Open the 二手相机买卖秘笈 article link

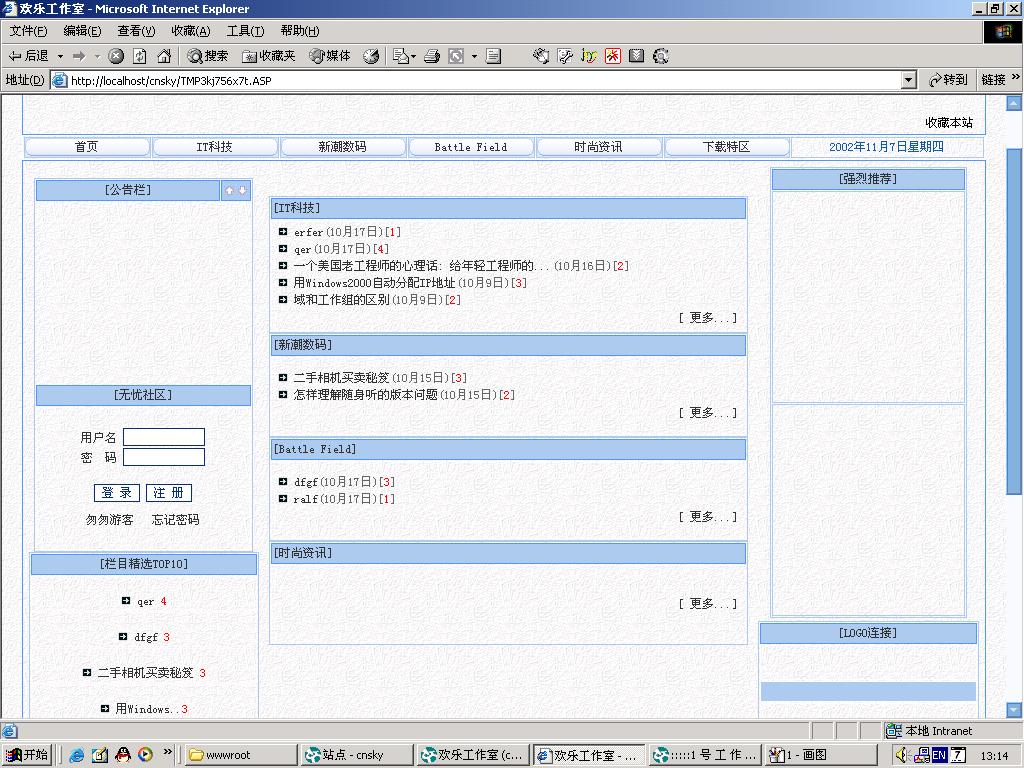click(x=340, y=378)
